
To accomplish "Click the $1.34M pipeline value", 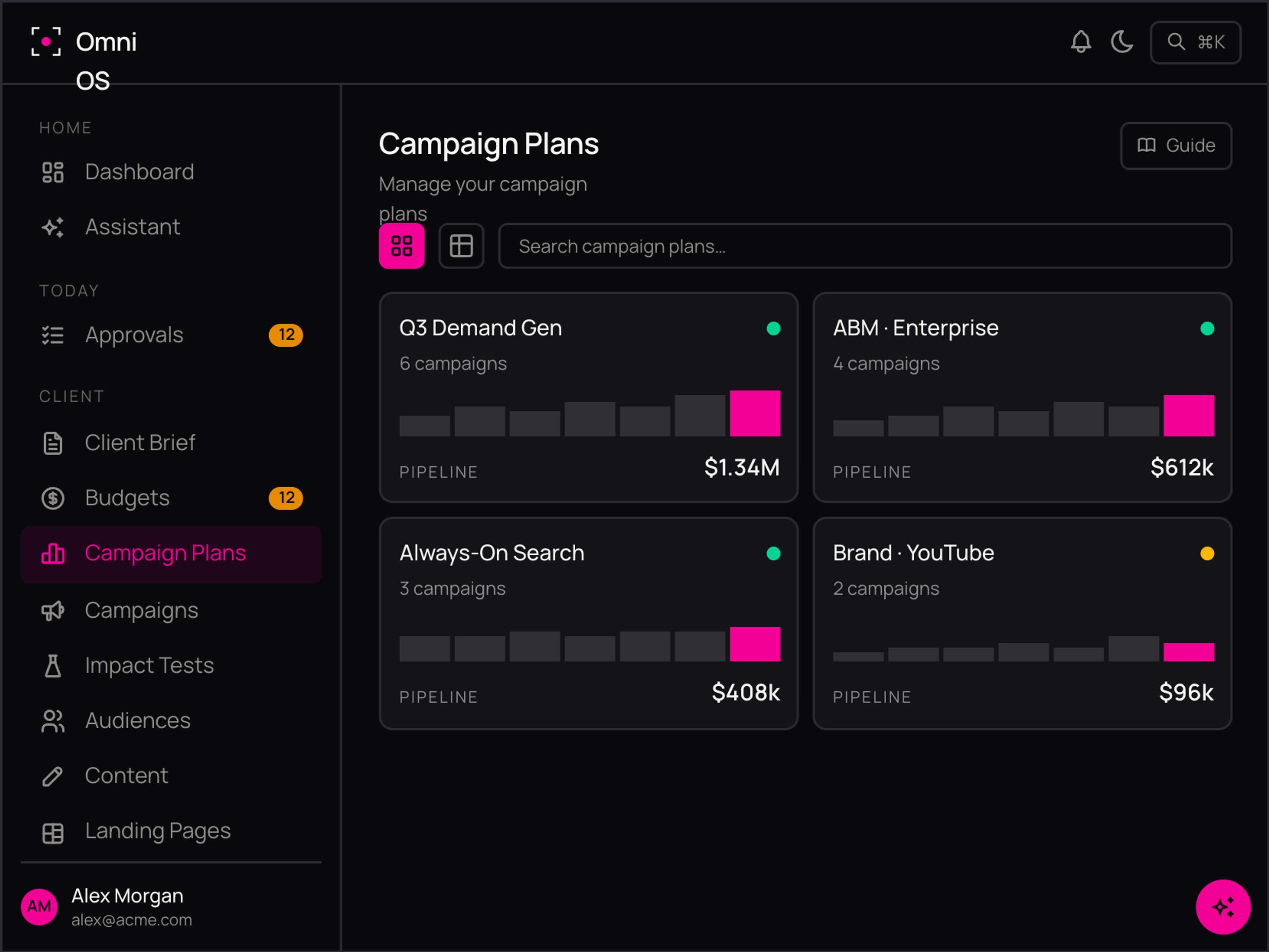I will click(x=742, y=467).
